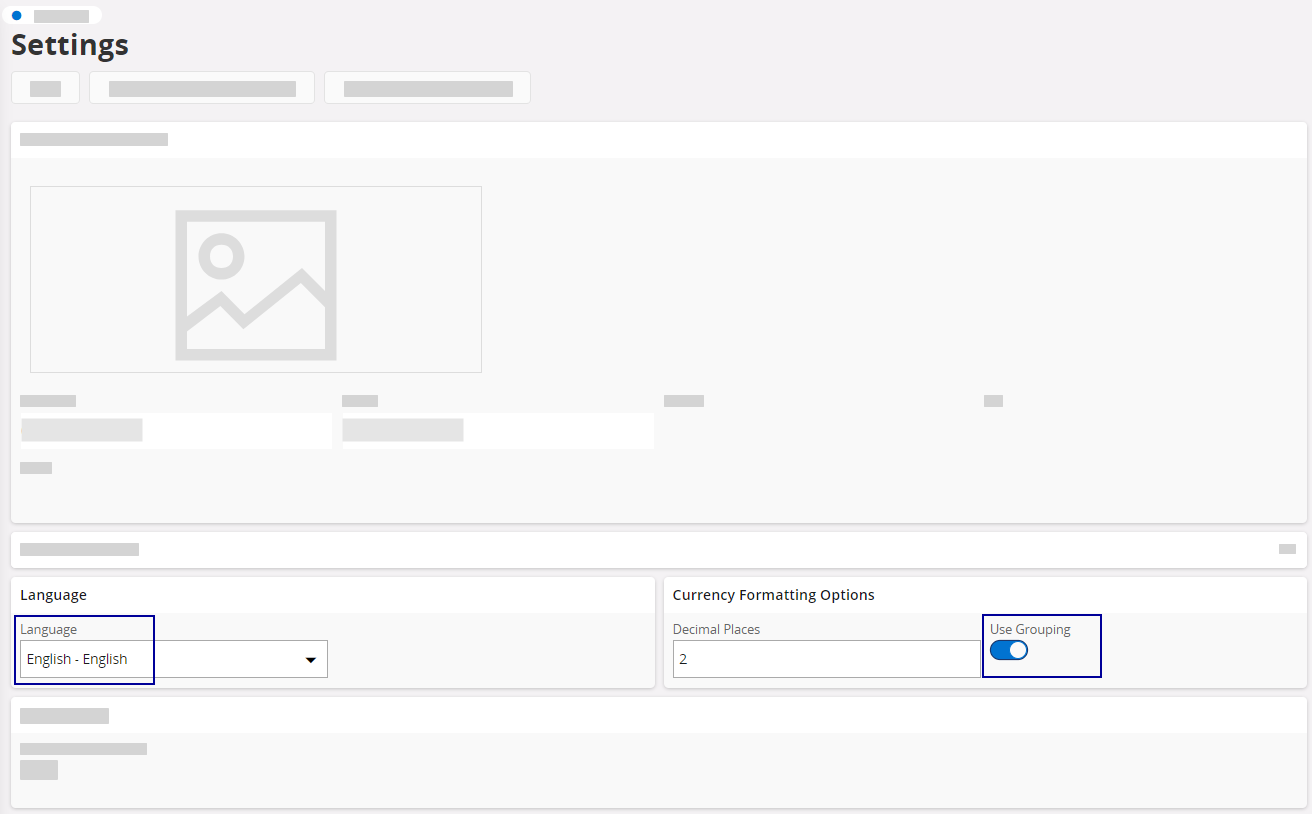Image resolution: width=1312 pixels, height=814 pixels.
Task: Click the middle loading button below Settings
Action: (202, 88)
